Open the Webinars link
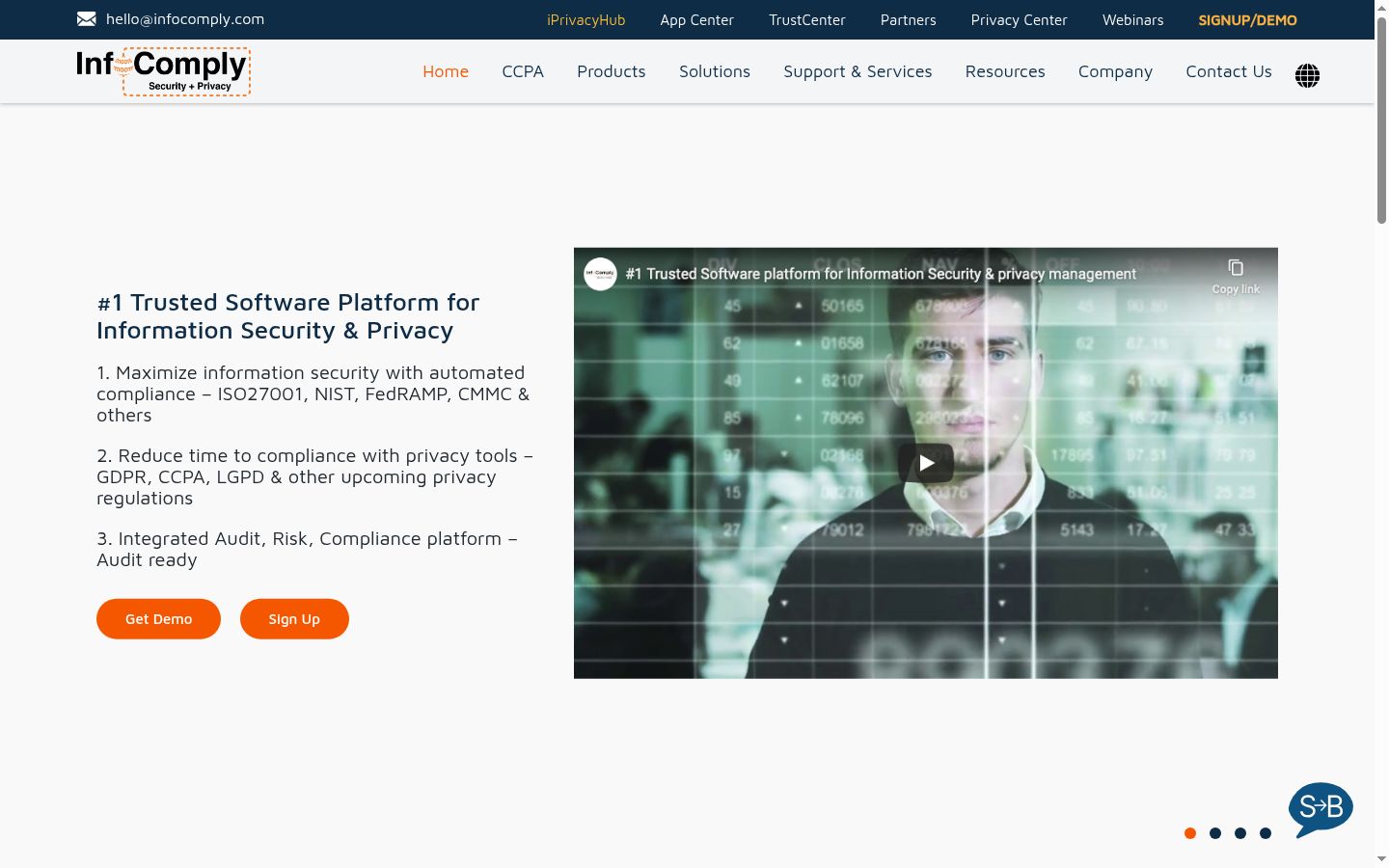Viewport: 1389px width, 868px height. (x=1133, y=20)
